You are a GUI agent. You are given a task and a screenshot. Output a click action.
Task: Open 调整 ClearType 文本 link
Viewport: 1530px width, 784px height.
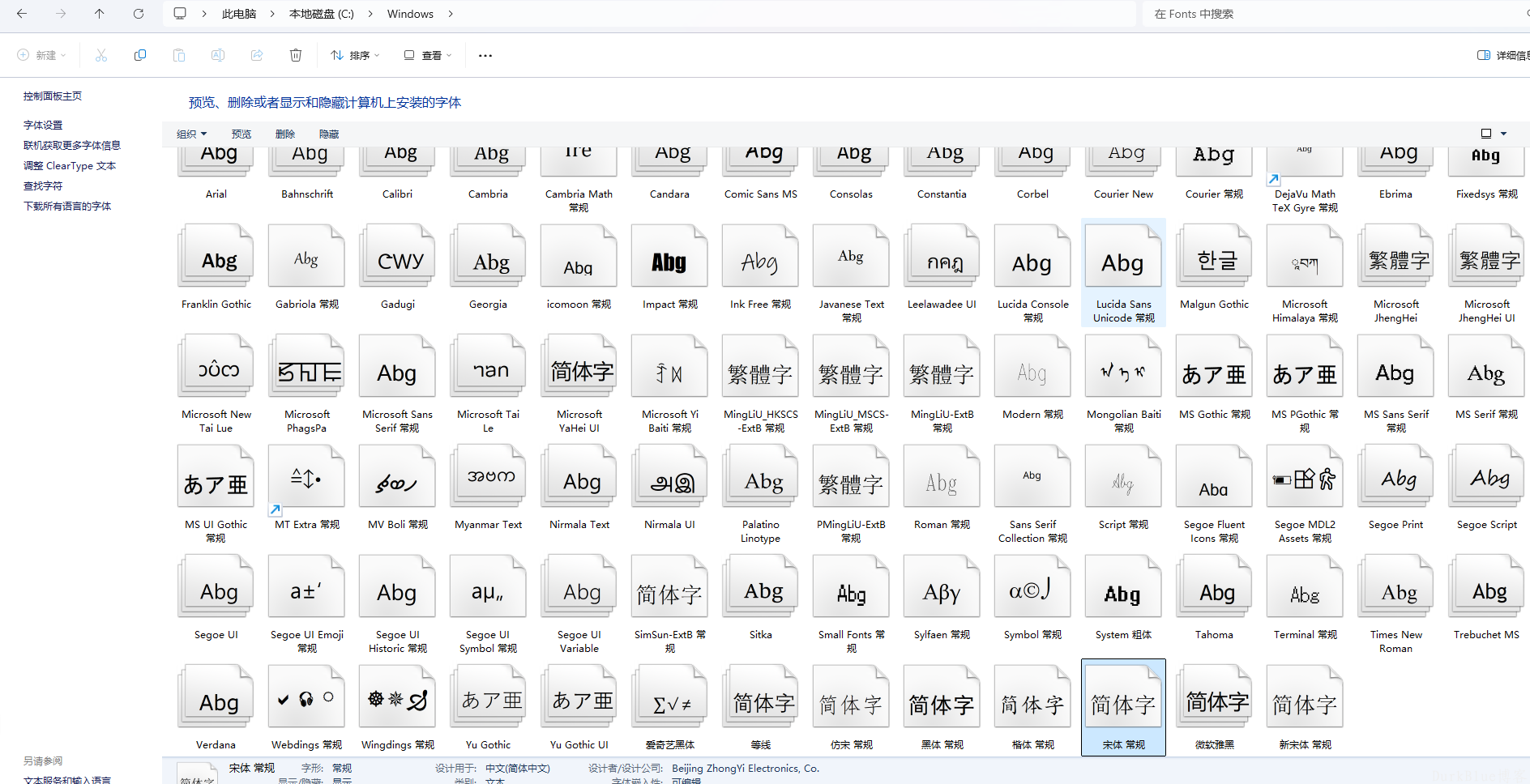70,165
